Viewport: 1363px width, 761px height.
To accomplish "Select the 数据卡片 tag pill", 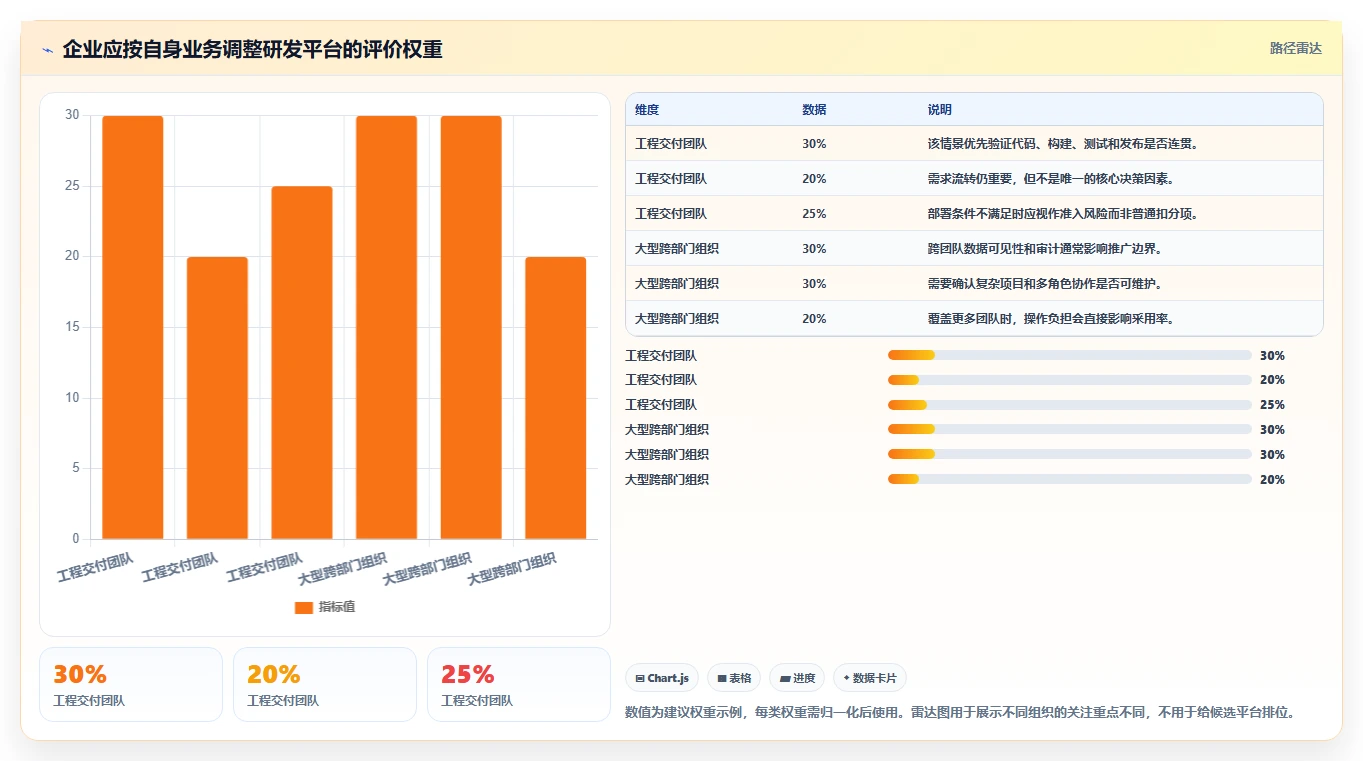I will [870, 678].
